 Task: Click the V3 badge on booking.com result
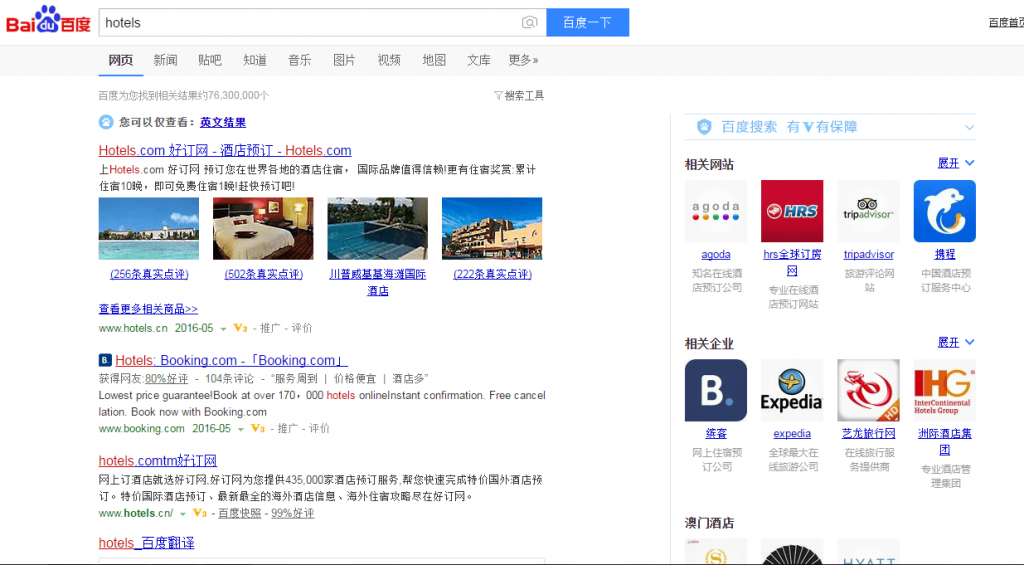(x=257, y=428)
